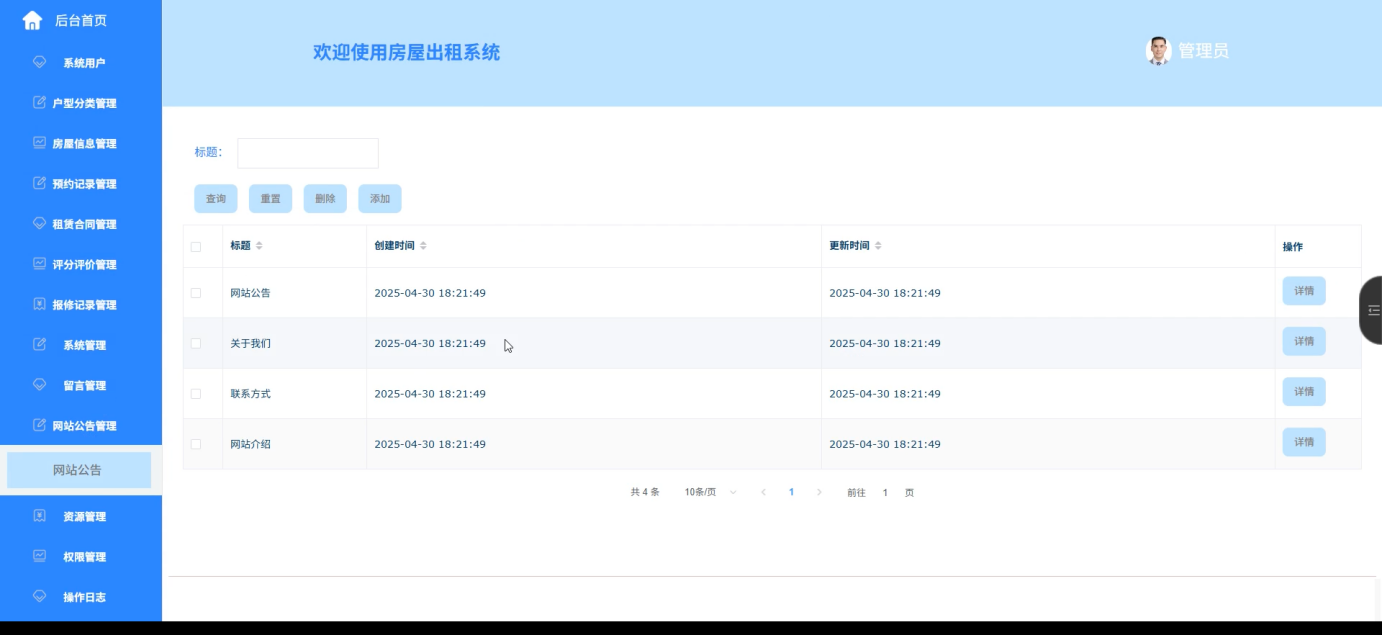The width and height of the screenshot is (1382, 635).
Task: Collapse the 网站公告管理 sidebar menu
Action: pyautogui.click(x=81, y=425)
